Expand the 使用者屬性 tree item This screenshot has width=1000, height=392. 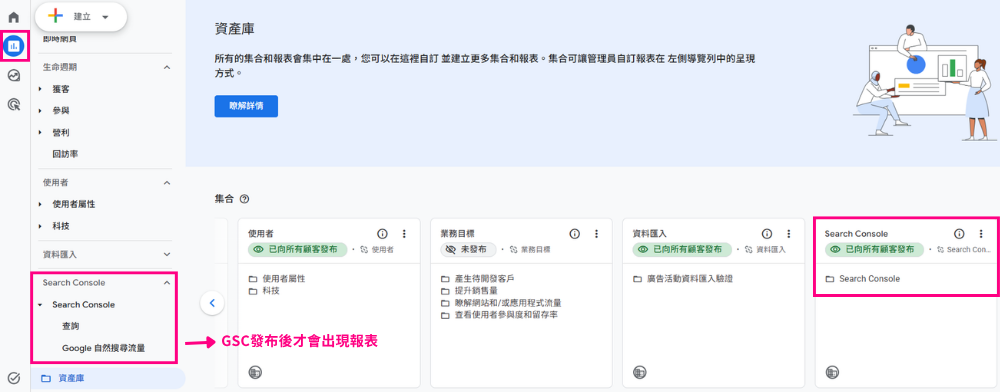[x=40, y=205]
